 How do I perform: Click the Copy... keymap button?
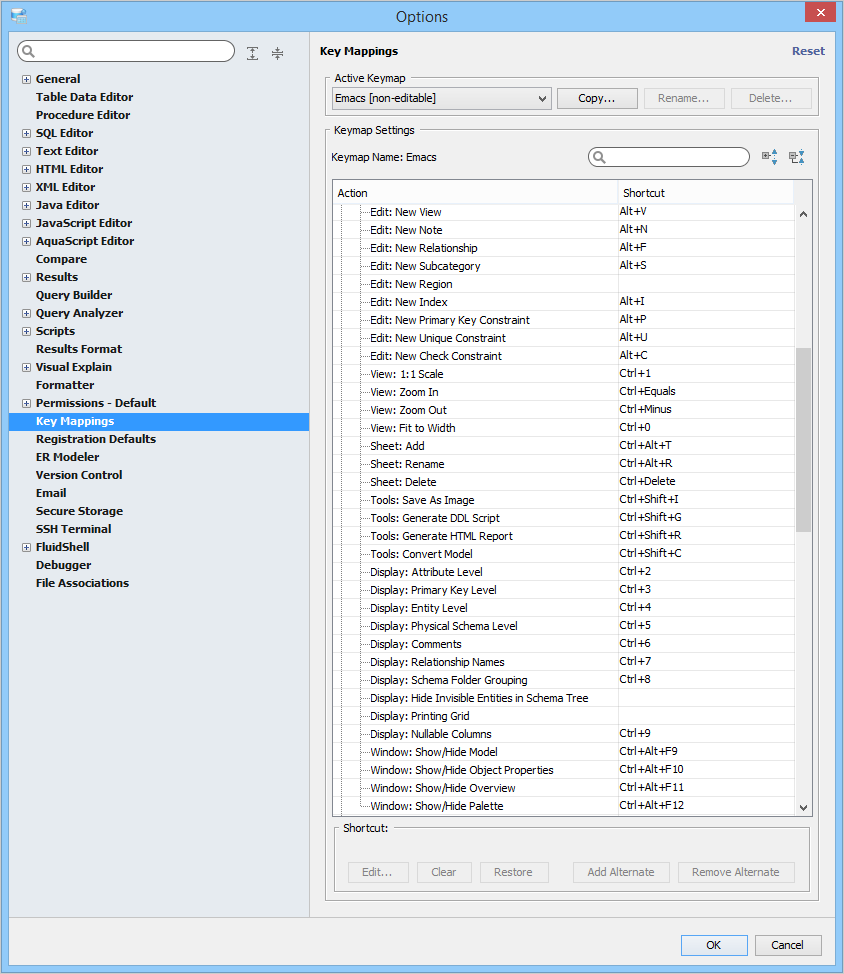[597, 98]
